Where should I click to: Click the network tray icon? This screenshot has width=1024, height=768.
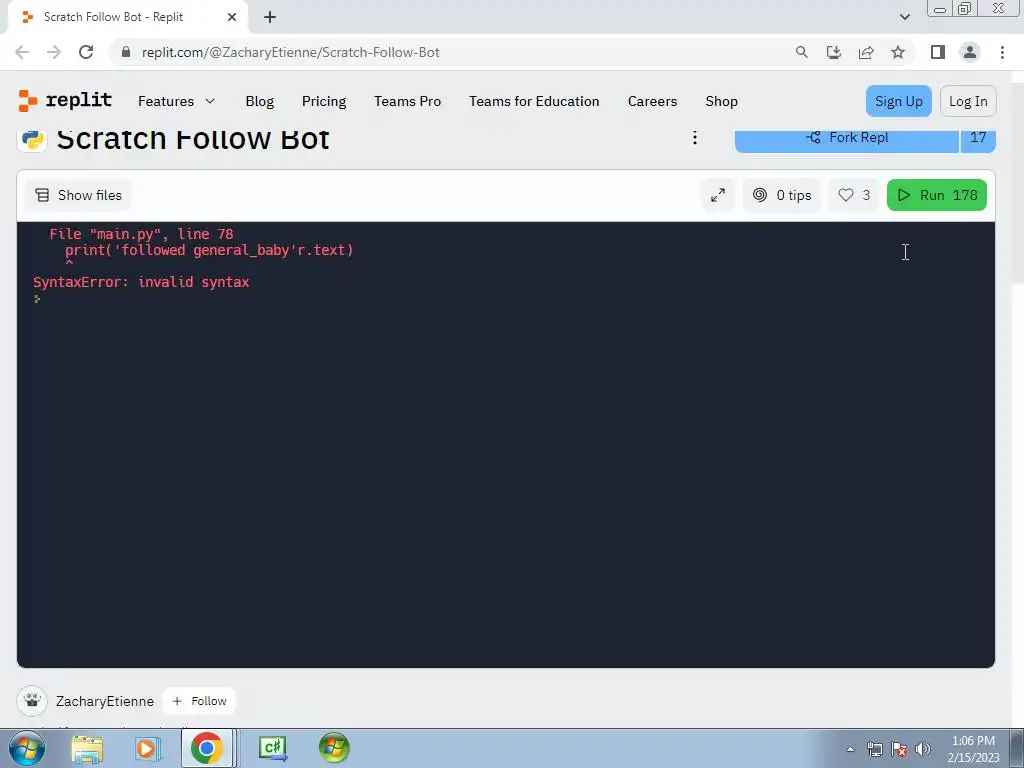[x=874, y=749]
